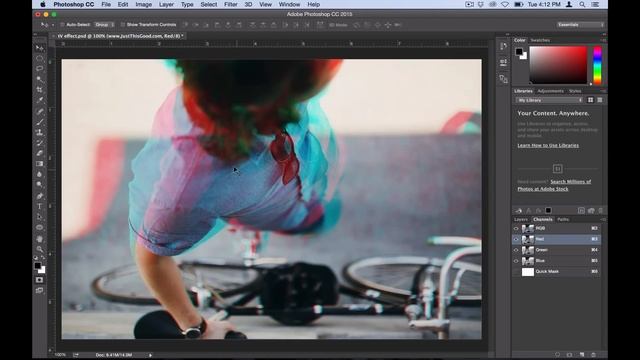This screenshot has width=640, height=360.
Task: Open the collapsed Properties panel icon
Action: pos(503,62)
